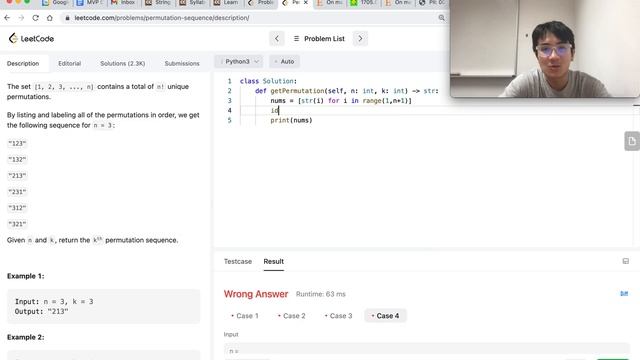Viewport: 640px width, 360px height.
Task: Open the notes icon beside the editor
Action: pos(632,141)
